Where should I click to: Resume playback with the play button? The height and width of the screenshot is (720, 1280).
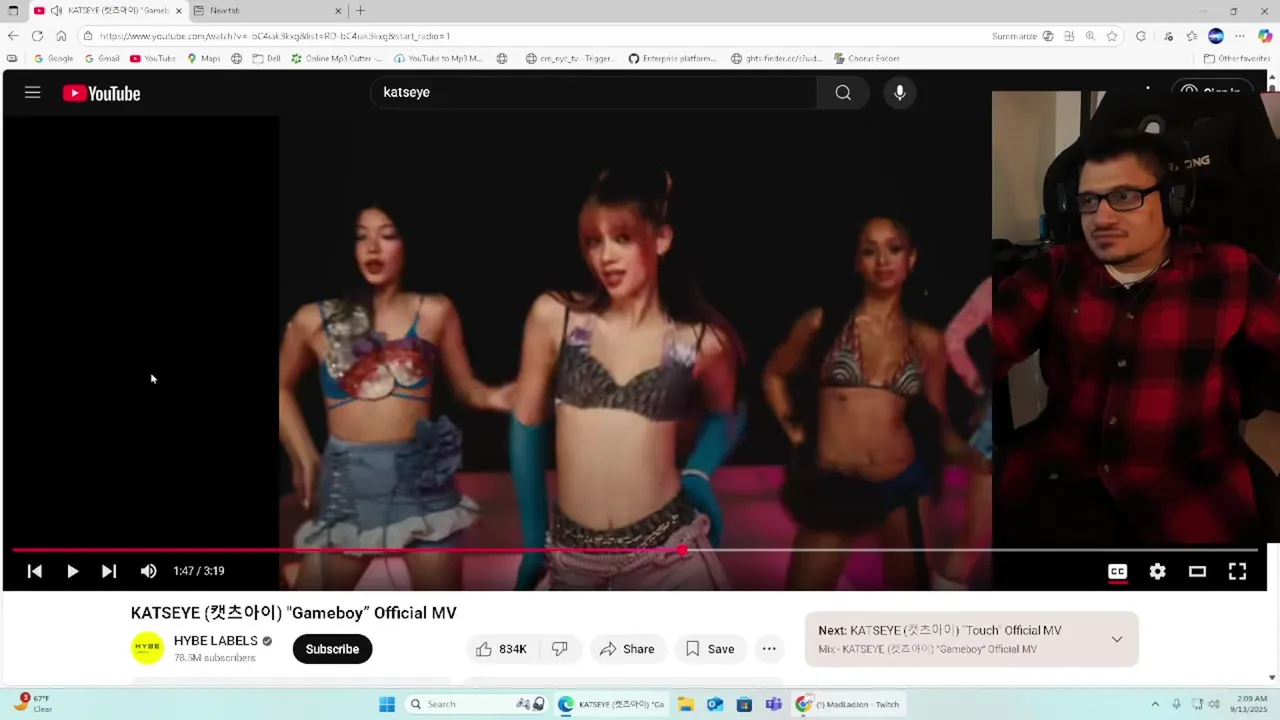(72, 571)
